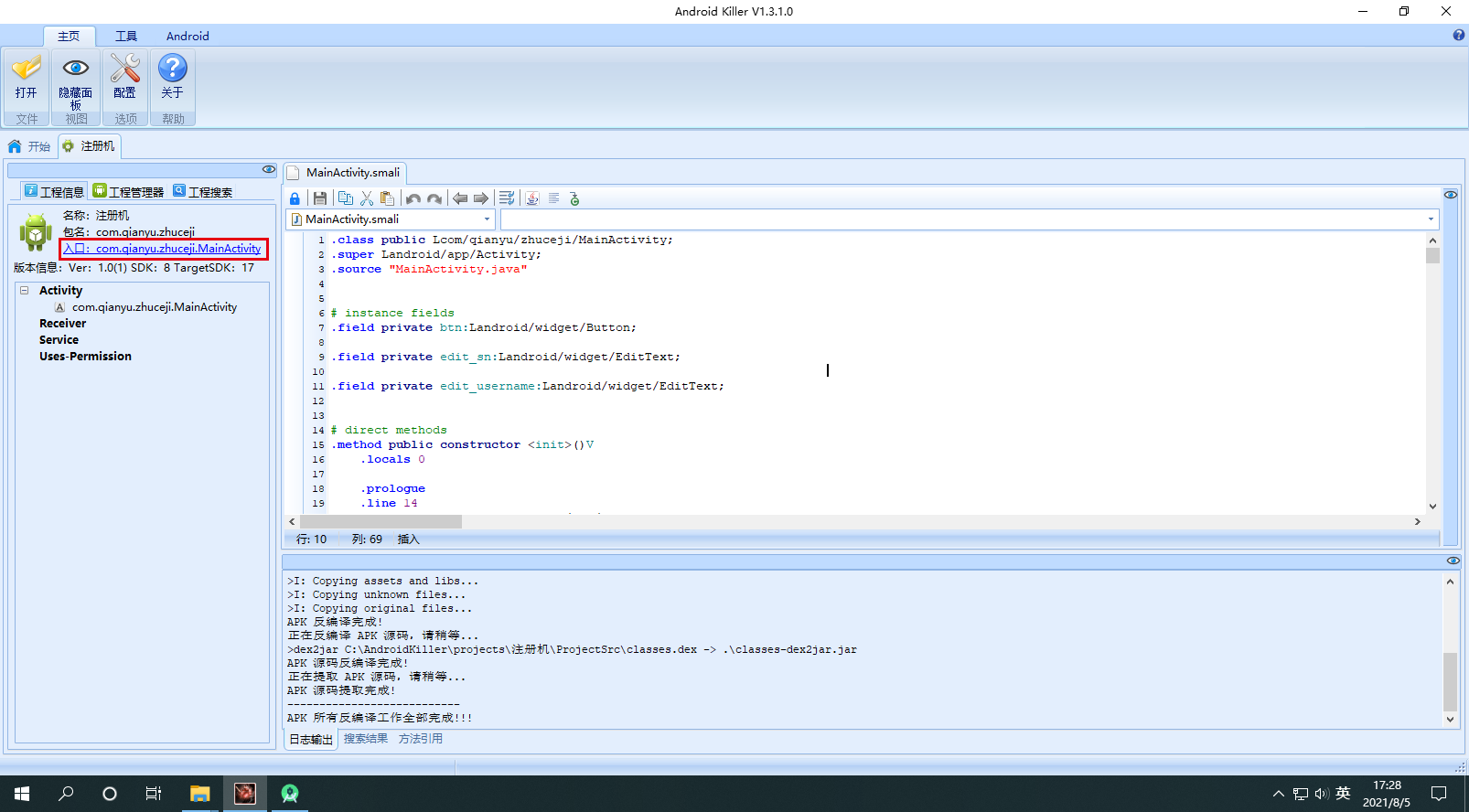This screenshot has height=812, width=1469.
Task: Click the Java coffee cup icon
Action: click(532, 198)
